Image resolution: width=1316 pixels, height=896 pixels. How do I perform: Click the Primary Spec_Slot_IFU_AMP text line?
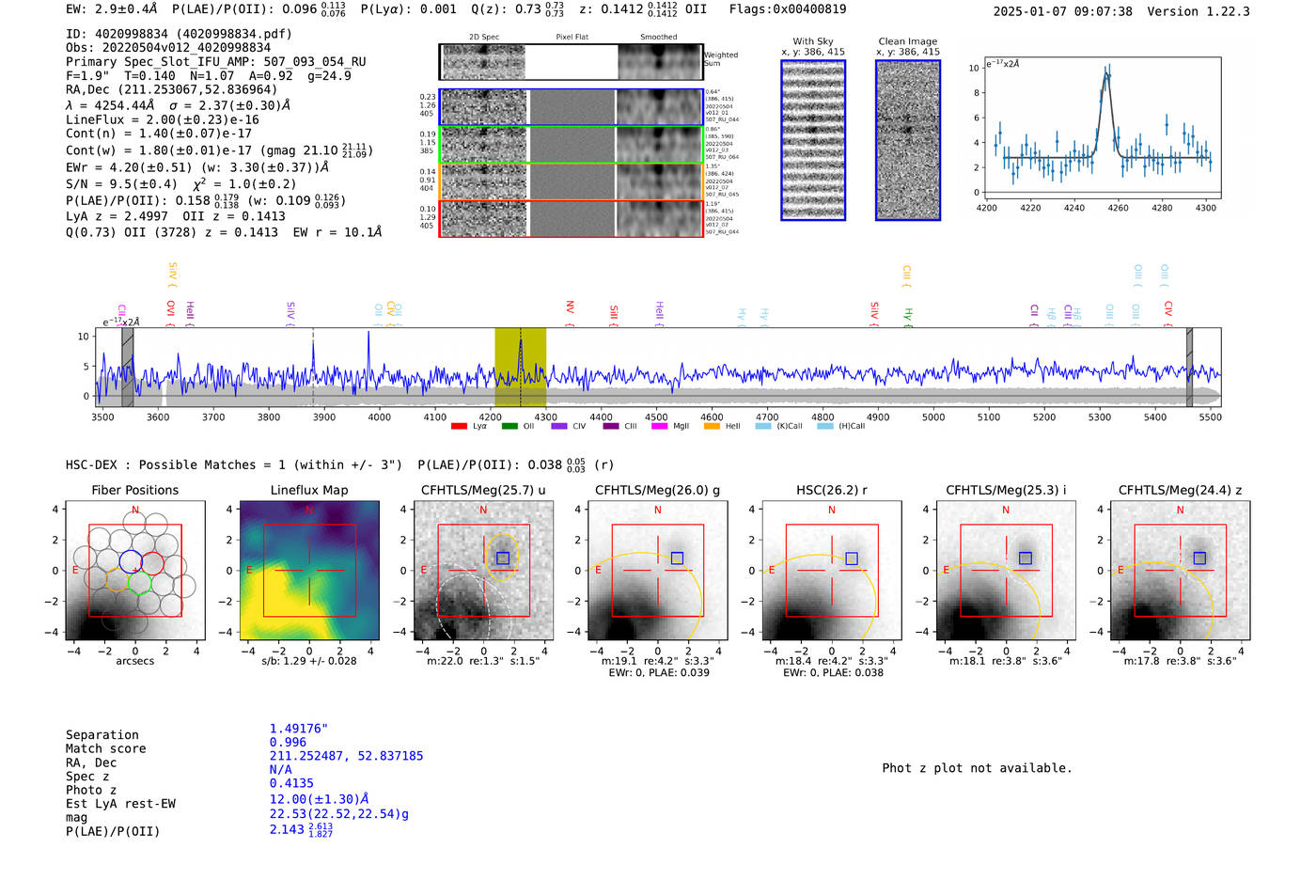[x=216, y=62]
